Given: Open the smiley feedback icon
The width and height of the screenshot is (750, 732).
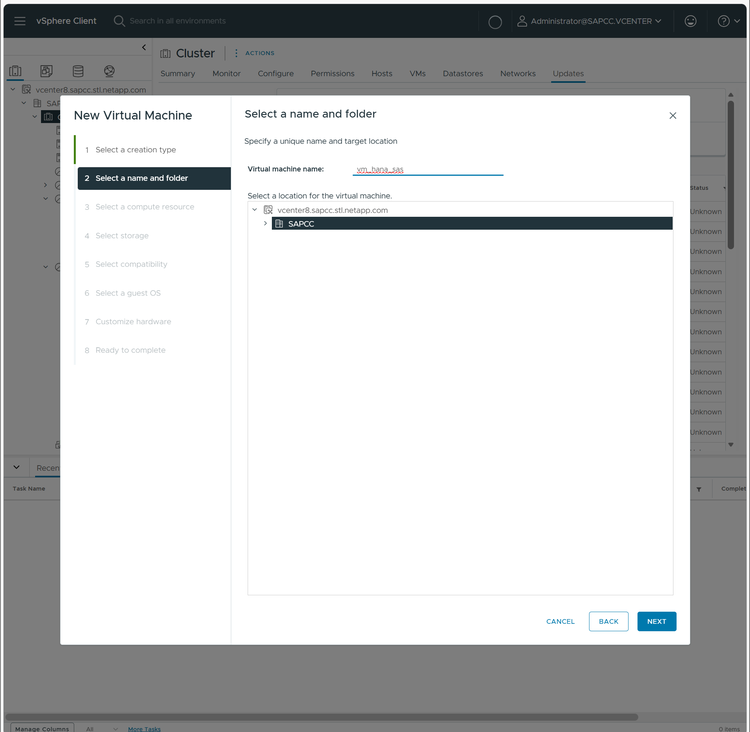Looking at the screenshot, I should [690, 21].
